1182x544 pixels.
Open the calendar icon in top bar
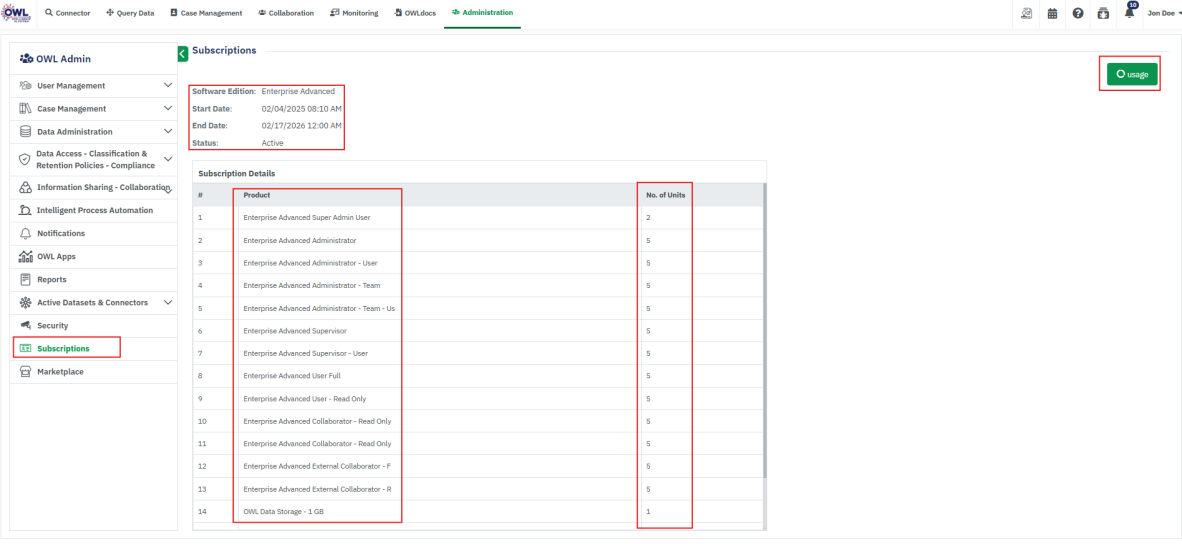1052,13
